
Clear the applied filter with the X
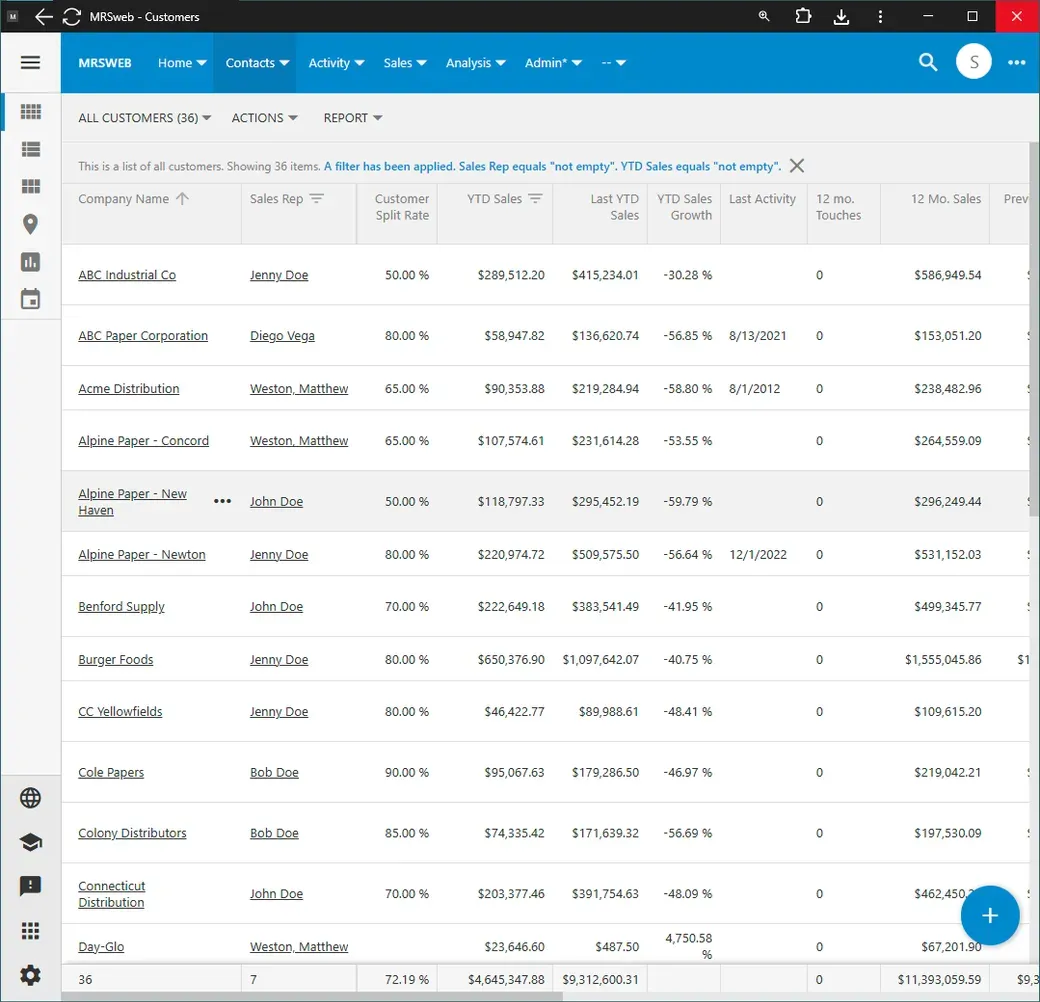797,166
